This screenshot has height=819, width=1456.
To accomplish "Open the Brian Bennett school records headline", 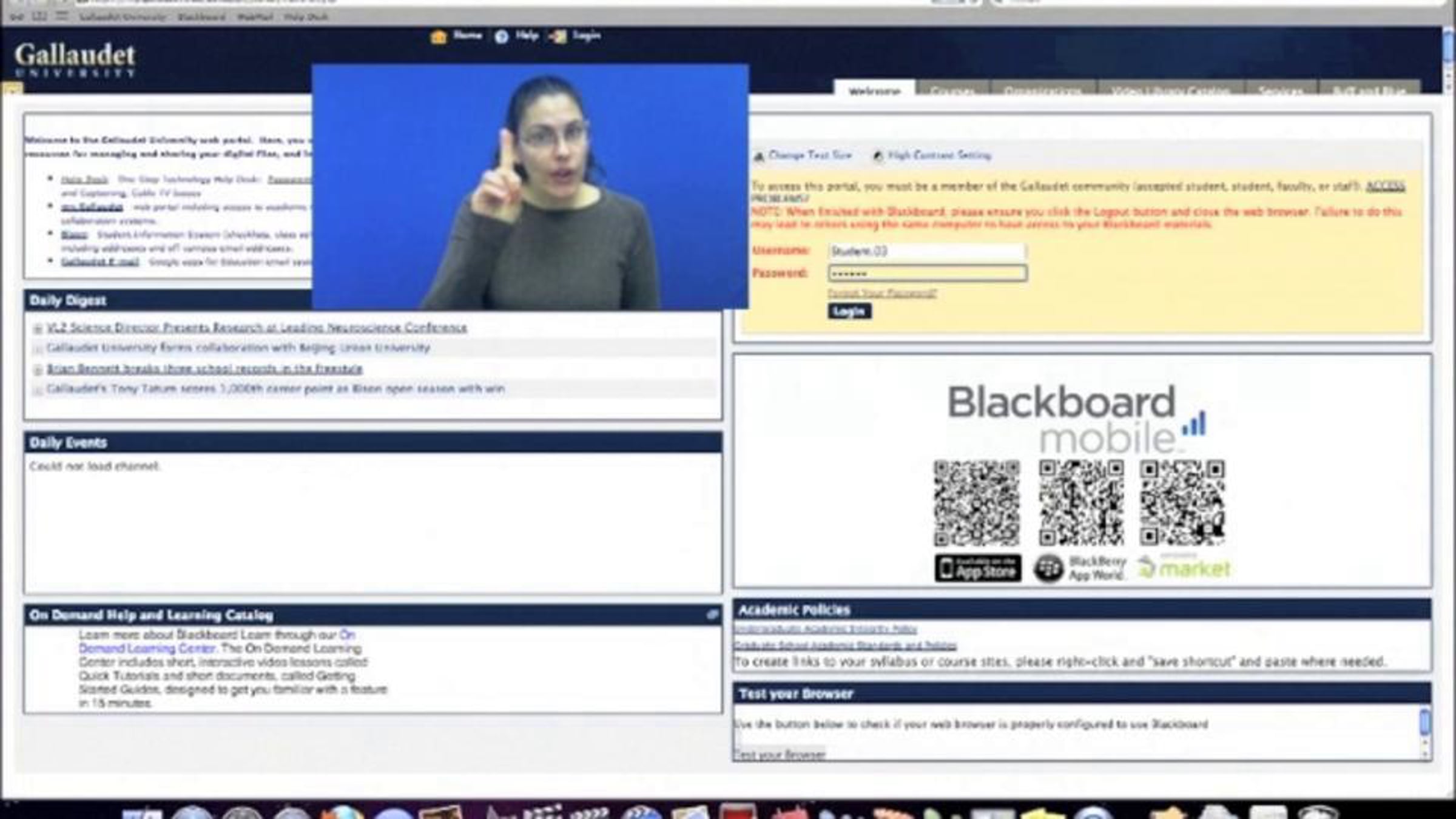I will point(204,368).
